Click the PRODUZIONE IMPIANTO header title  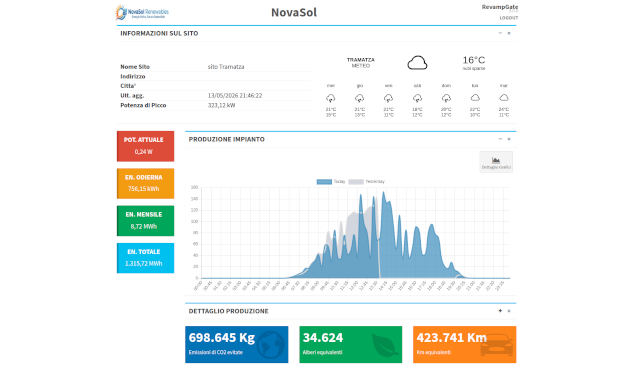tap(226, 139)
